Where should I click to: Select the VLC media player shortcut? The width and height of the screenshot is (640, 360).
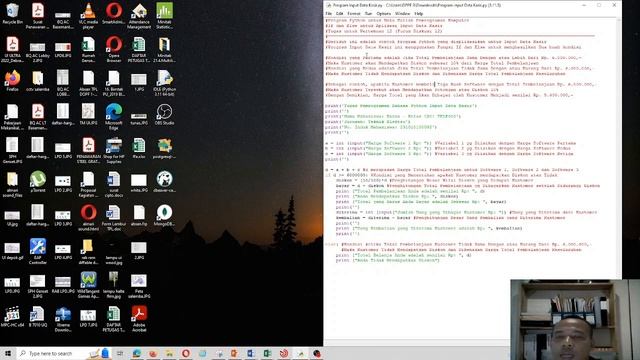pos(88,16)
